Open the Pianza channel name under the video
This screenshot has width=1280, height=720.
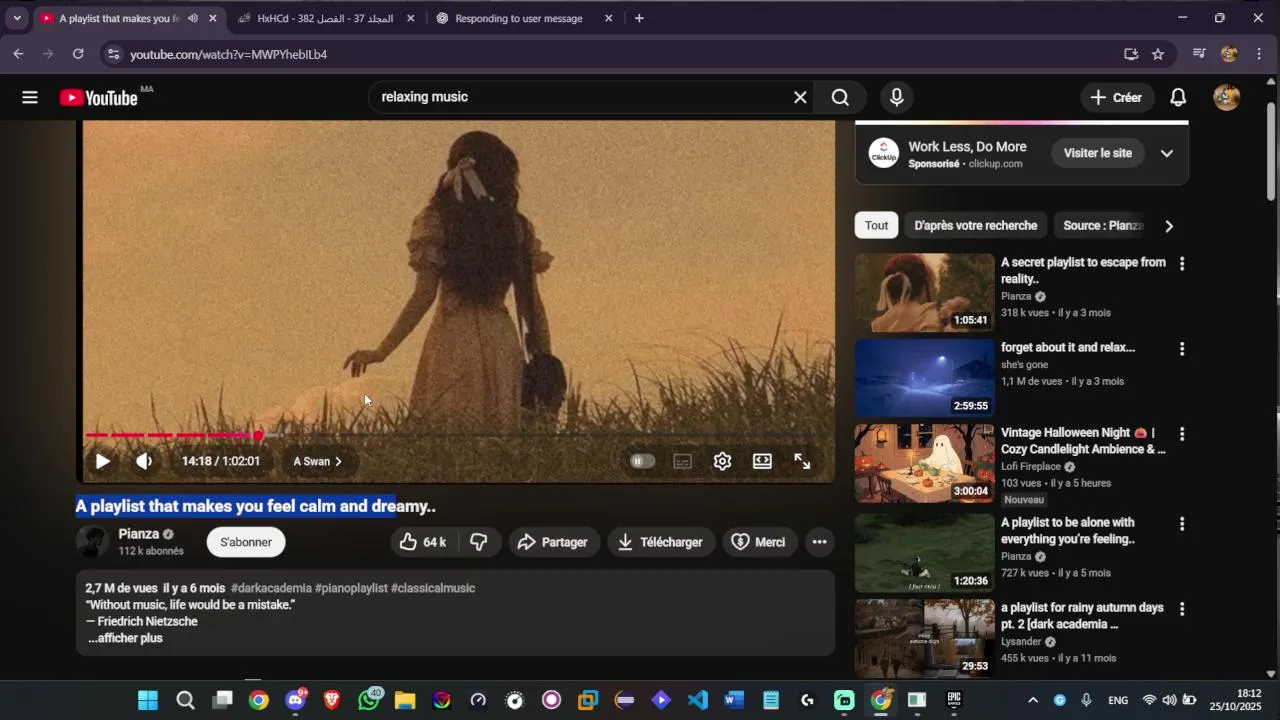[138, 534]
